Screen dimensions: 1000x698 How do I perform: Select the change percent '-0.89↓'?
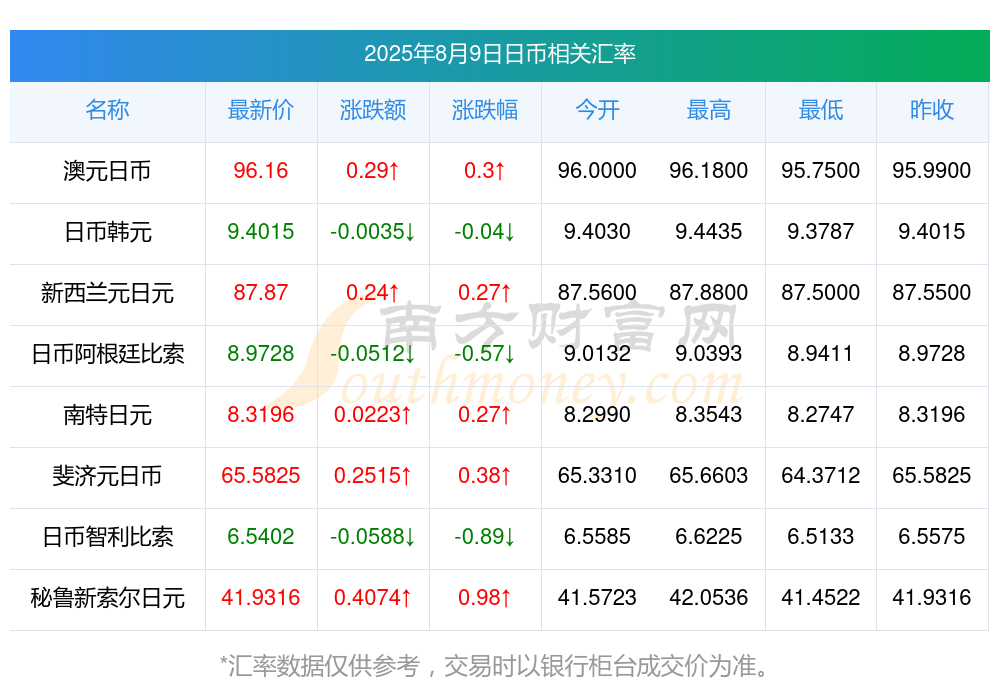point(485,536)
